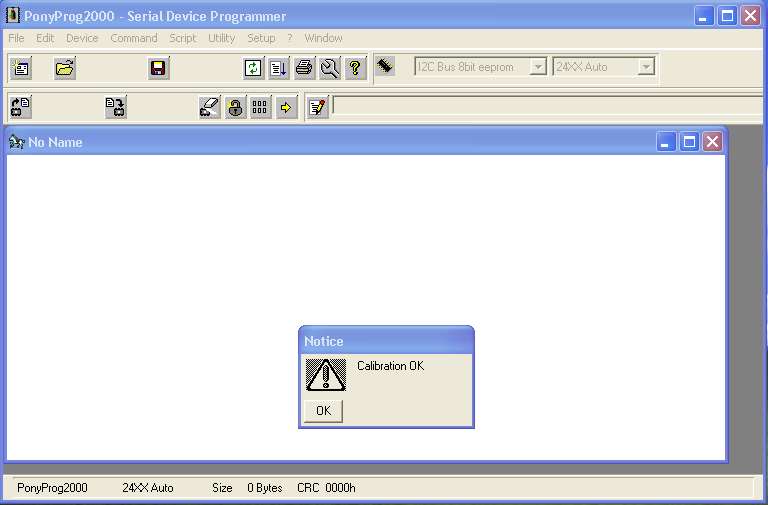Screen dimensions: 768x505
Task: Expand the I2C Bus 8bit eeprom dropdown
Action: coord(538,67)
